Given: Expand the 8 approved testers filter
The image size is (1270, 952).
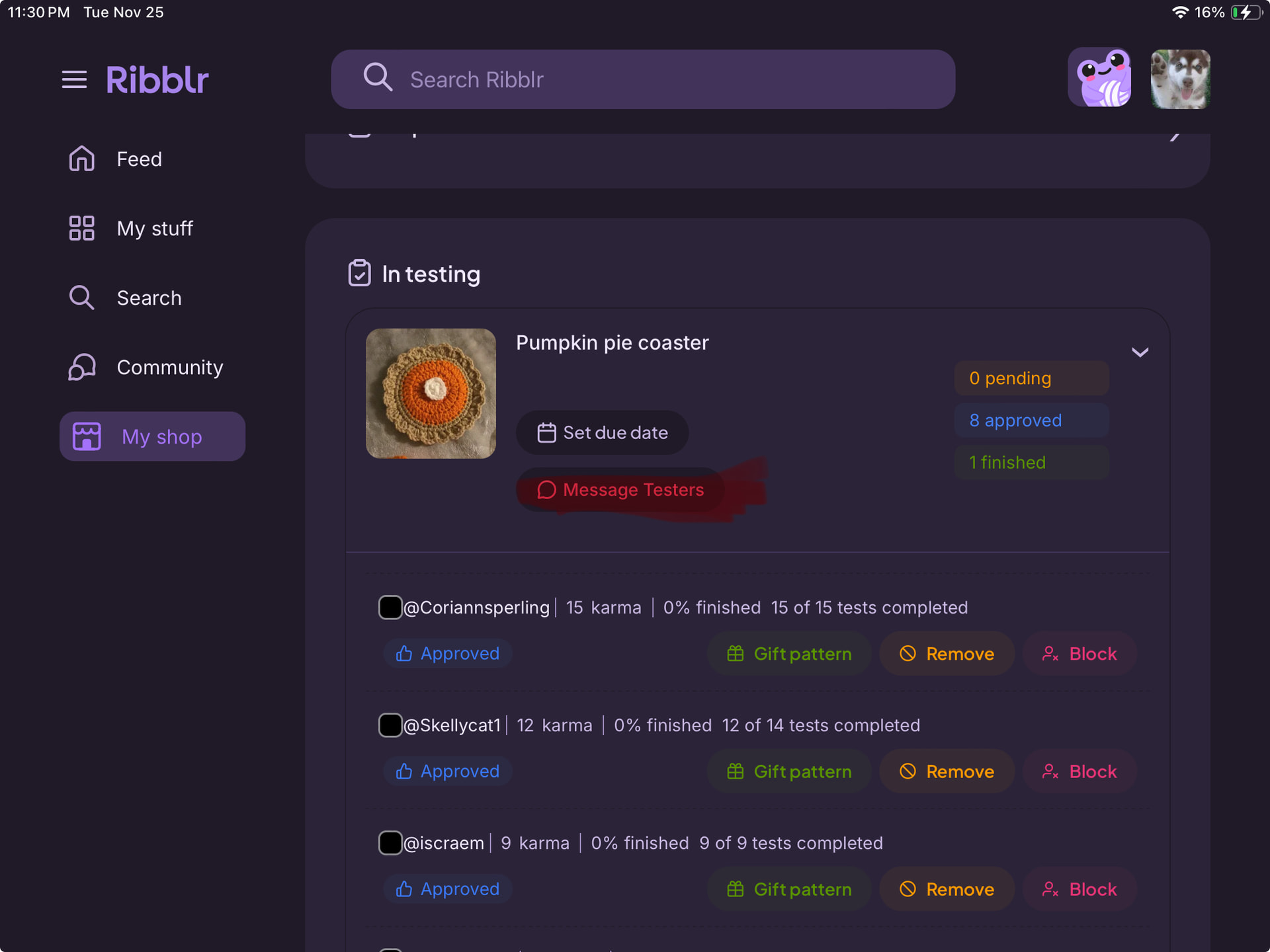Looking at the screenshot, I should pos(1031,420).
